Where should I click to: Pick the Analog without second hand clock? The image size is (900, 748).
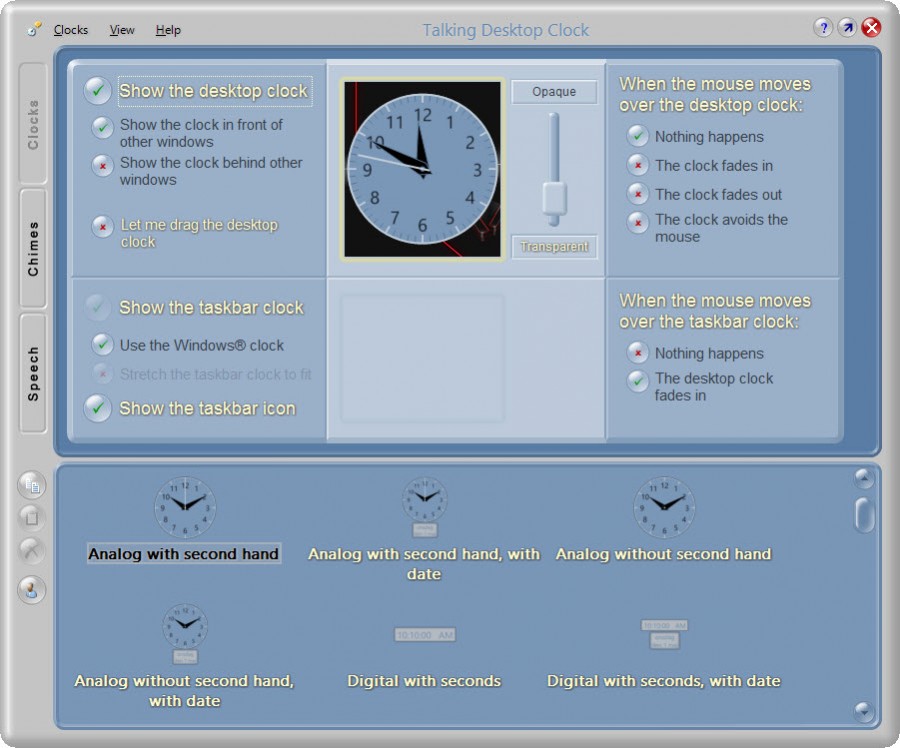664,507
